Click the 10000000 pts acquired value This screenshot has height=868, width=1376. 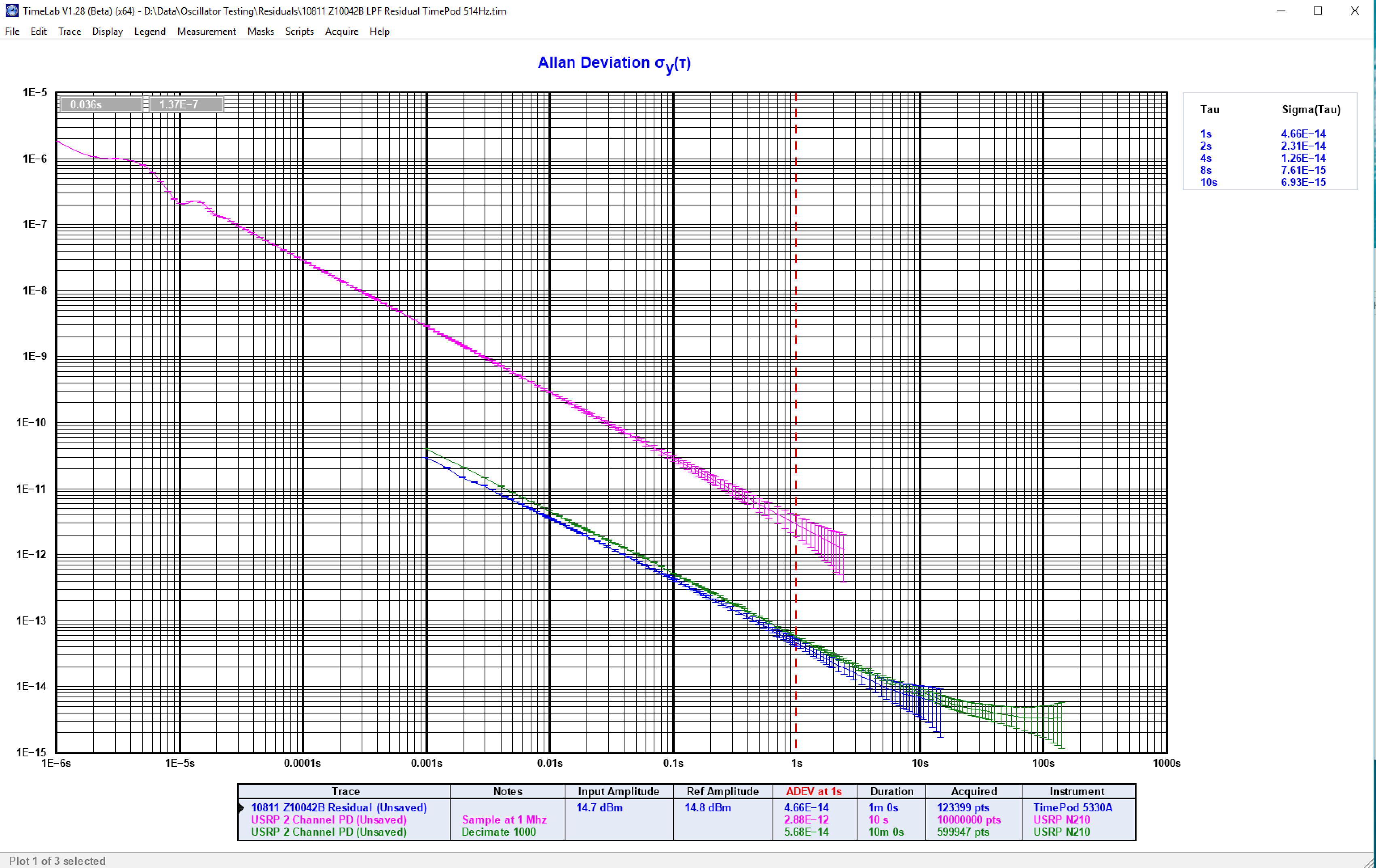[x=969, y=819]
